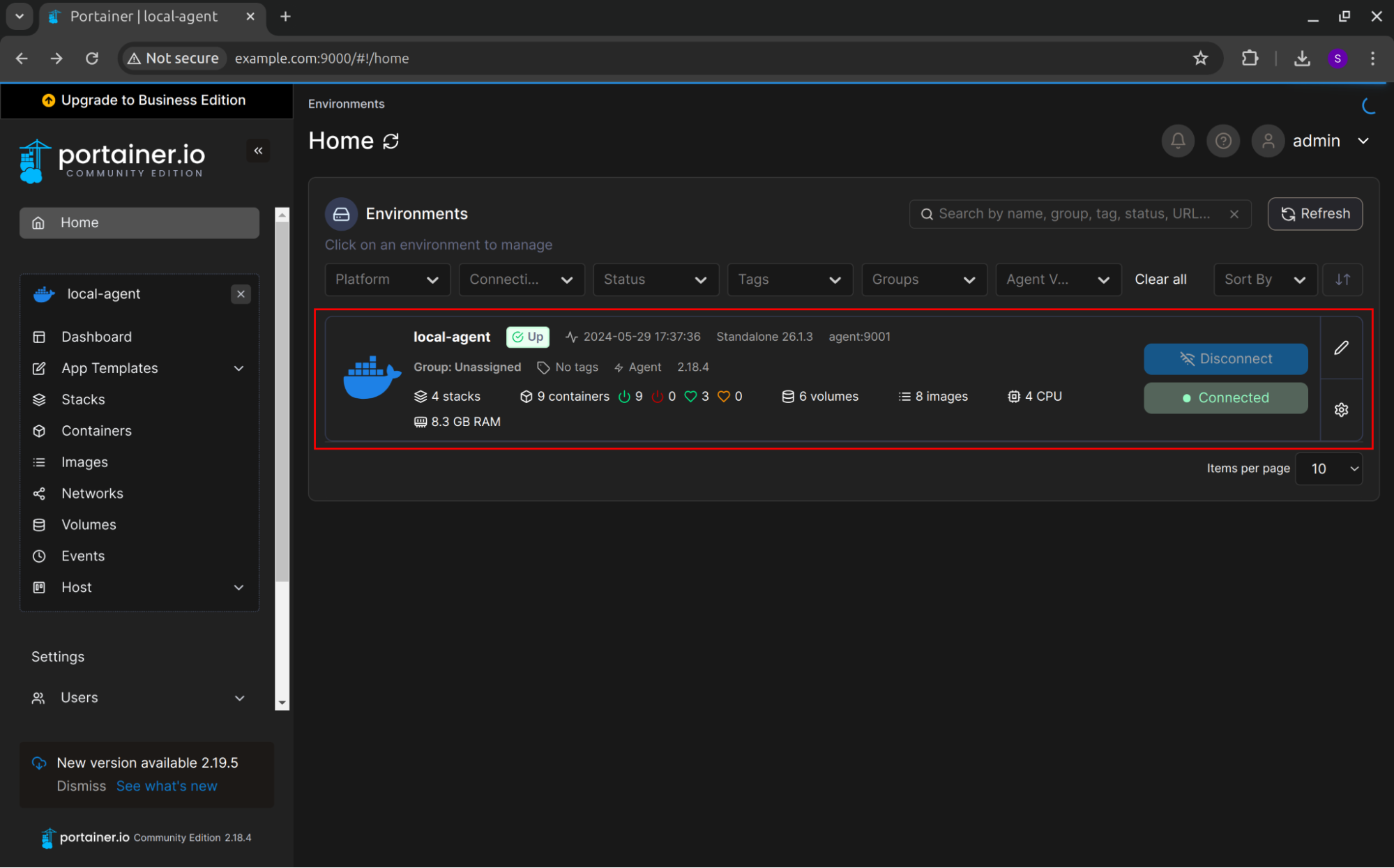Clear the environment search field
The height and width of the screenshot is (868, 1394).
(x=1234, y=214)
